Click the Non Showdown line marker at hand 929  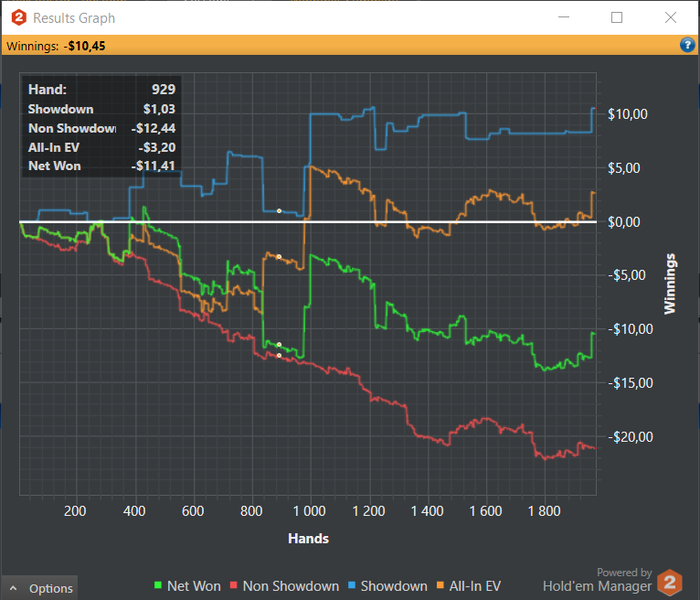click(279, 355)
